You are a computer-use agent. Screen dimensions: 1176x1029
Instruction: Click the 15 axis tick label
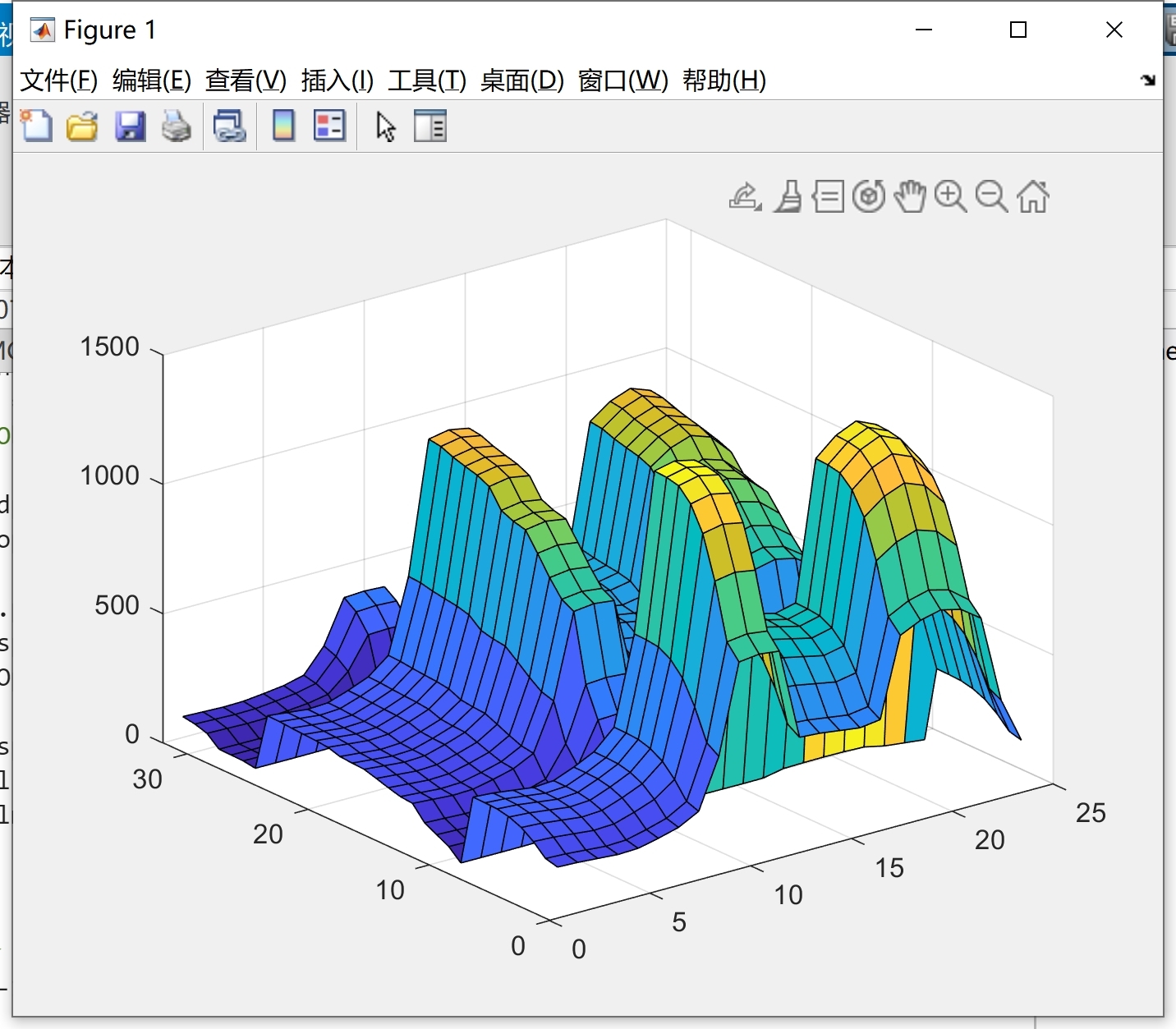coord(889,868)
